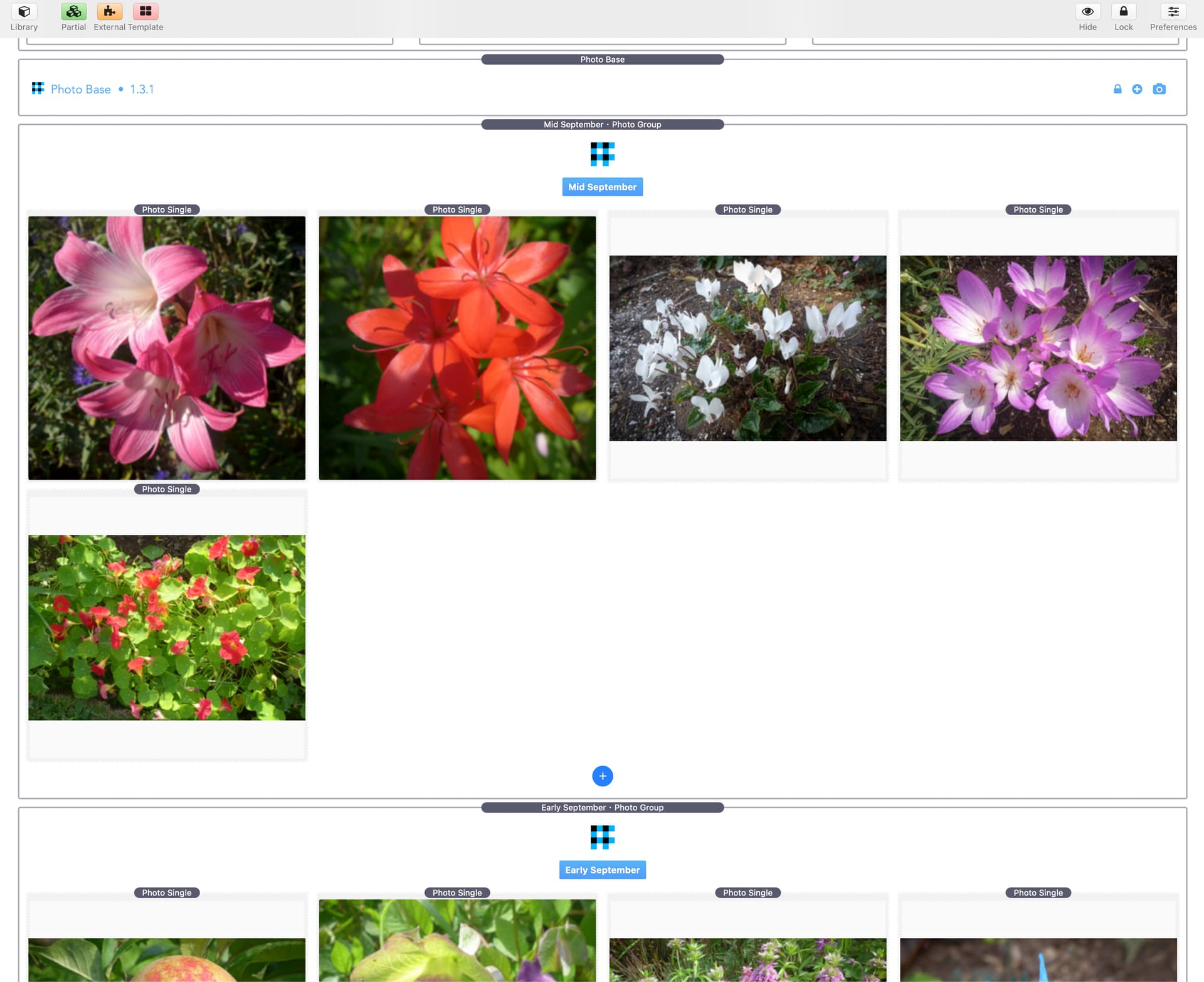The height and width of the screenshot is (982, 1204).
Task: Click the Early September title label
Action: click(602, 870)
